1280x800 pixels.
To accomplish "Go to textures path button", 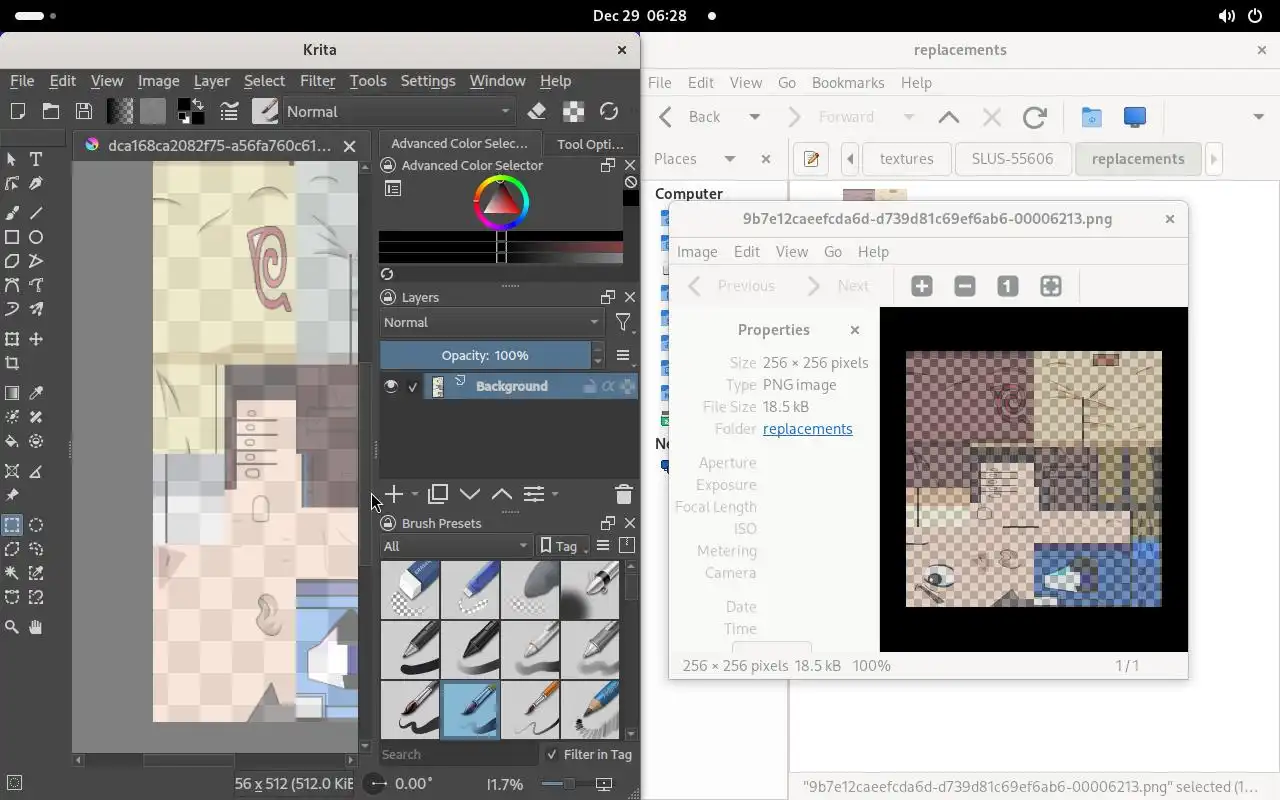I will [906, 159].
